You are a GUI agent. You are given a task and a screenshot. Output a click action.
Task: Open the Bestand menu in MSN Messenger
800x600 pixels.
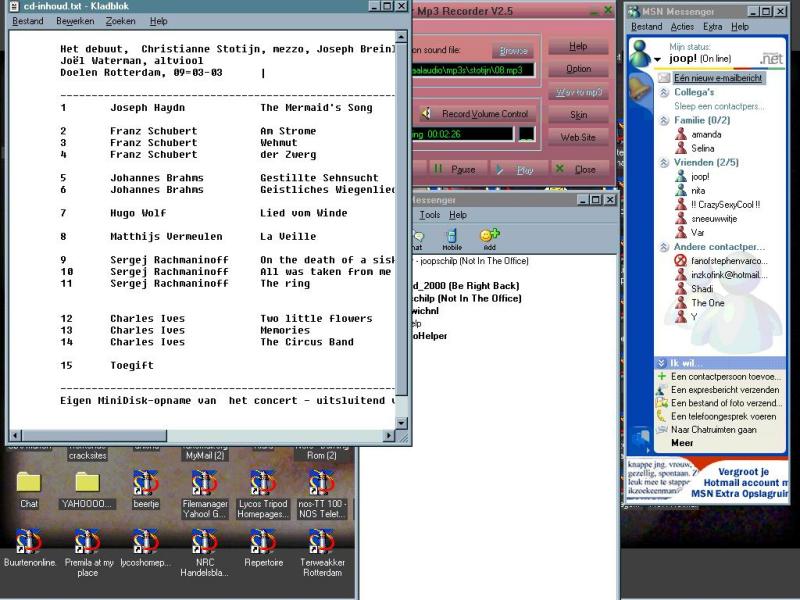coord(646,27)
